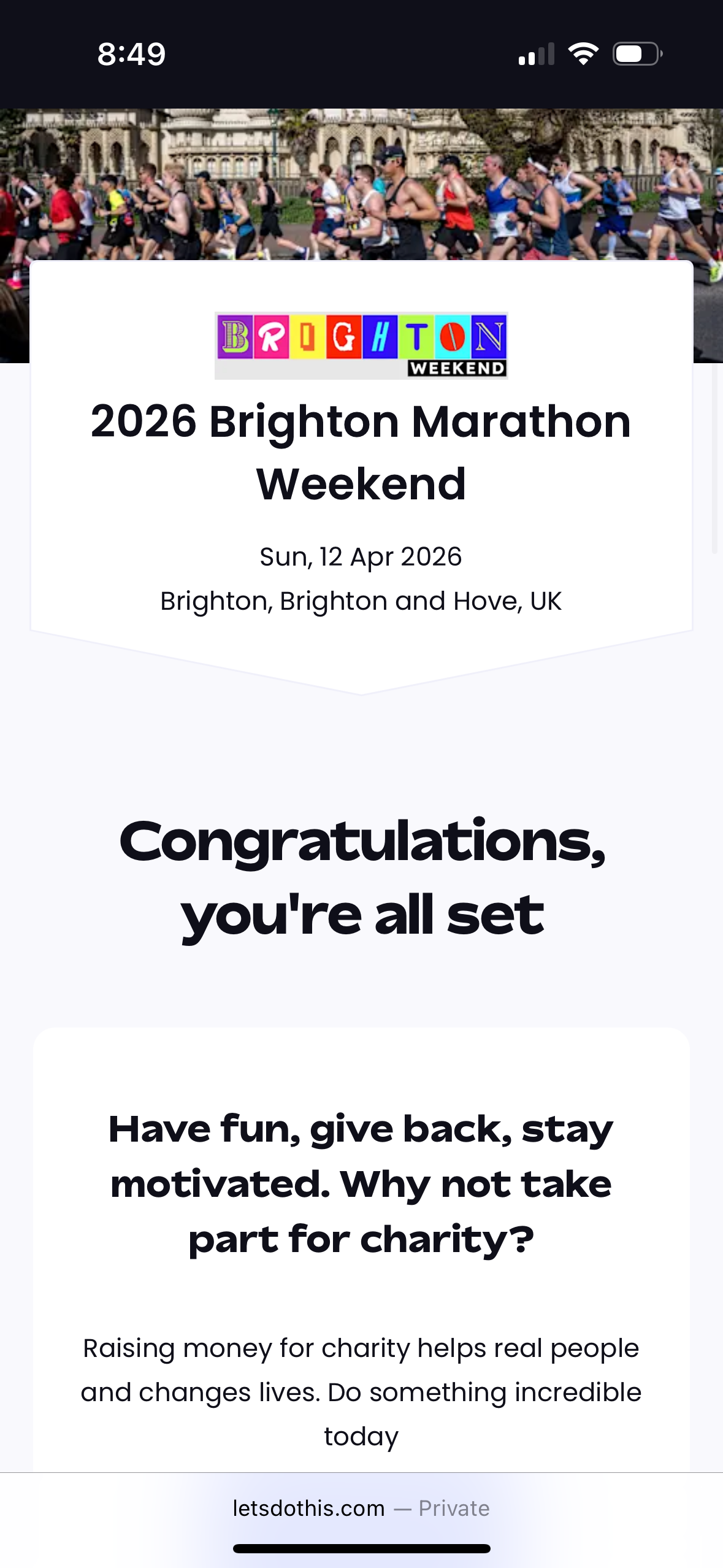
Task: Tap the red G tile in the logo
Action: click(x=343, y=336)
